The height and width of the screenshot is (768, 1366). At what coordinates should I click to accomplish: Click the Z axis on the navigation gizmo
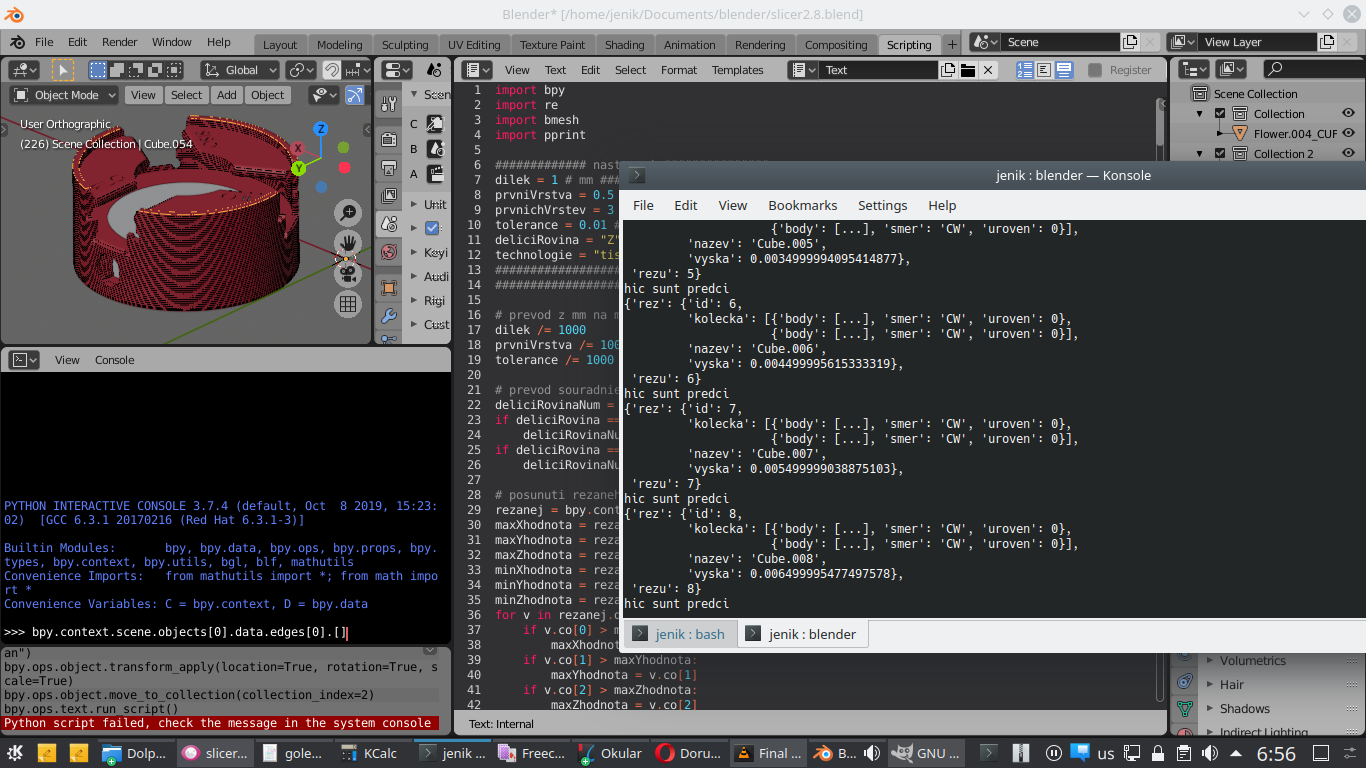[x=321, y=129]
